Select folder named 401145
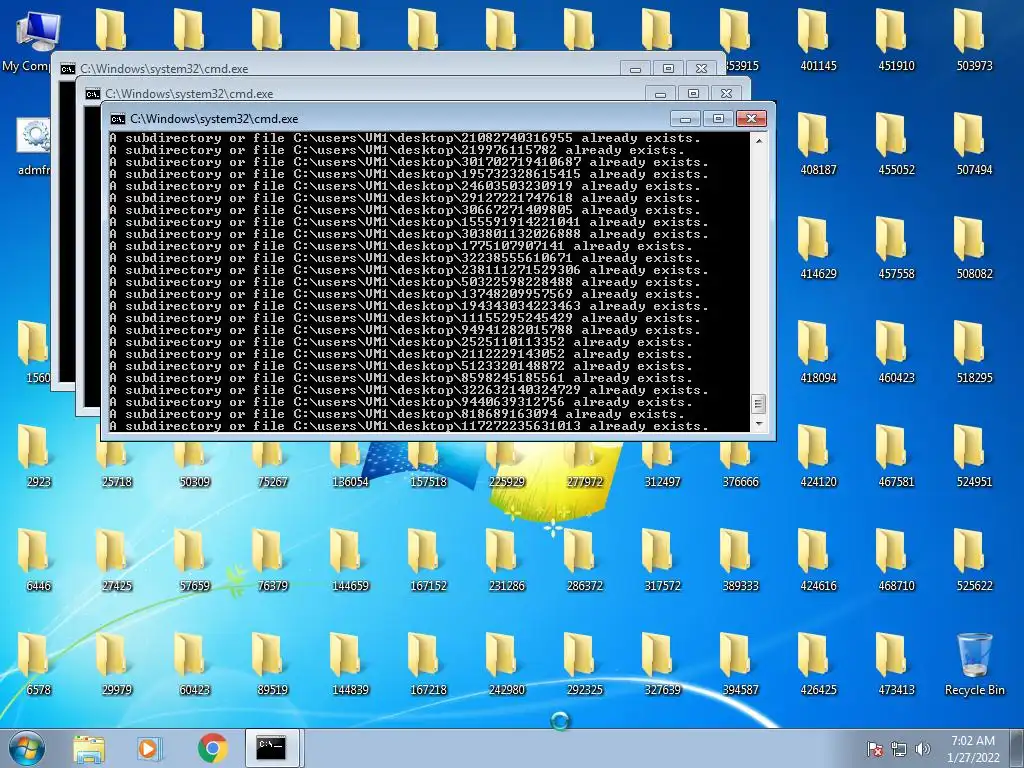Viewport: 1024px width, 768px height. [x=818, y=40]
